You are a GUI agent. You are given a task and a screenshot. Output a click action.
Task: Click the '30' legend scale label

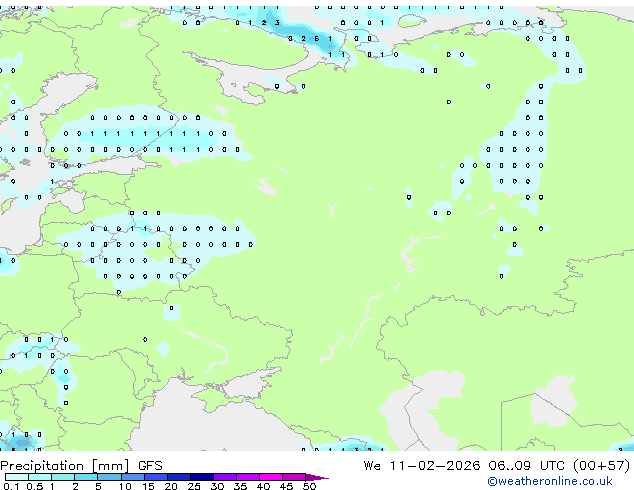(x=218, y=486)
